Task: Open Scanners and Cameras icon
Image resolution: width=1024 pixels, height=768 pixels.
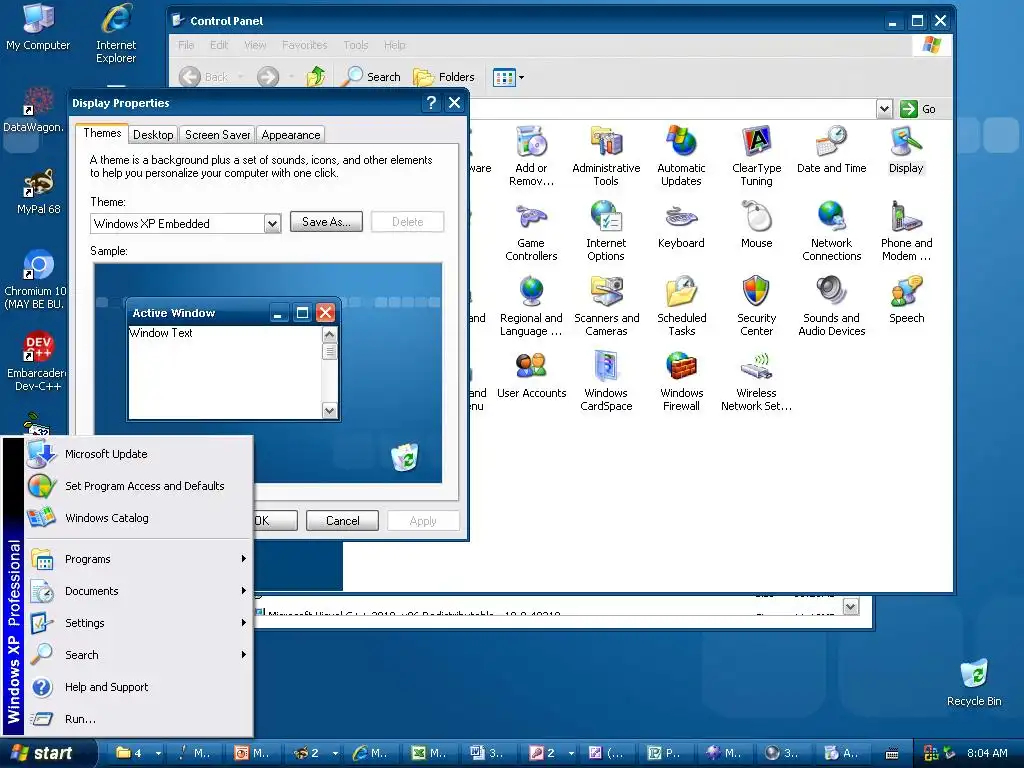Action: (x=606, y=306)
